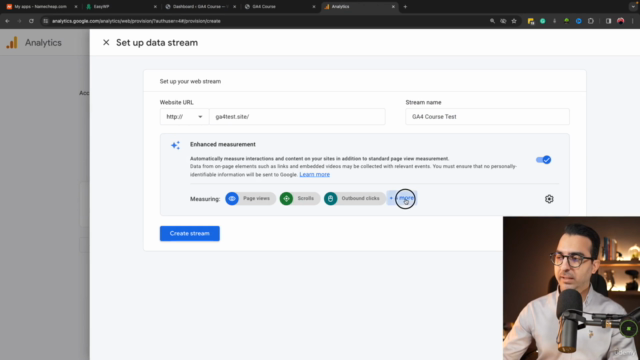Screen dimensions: 640x360
Task: Close the GA4 Course browser tab
Action: [314, 7]
